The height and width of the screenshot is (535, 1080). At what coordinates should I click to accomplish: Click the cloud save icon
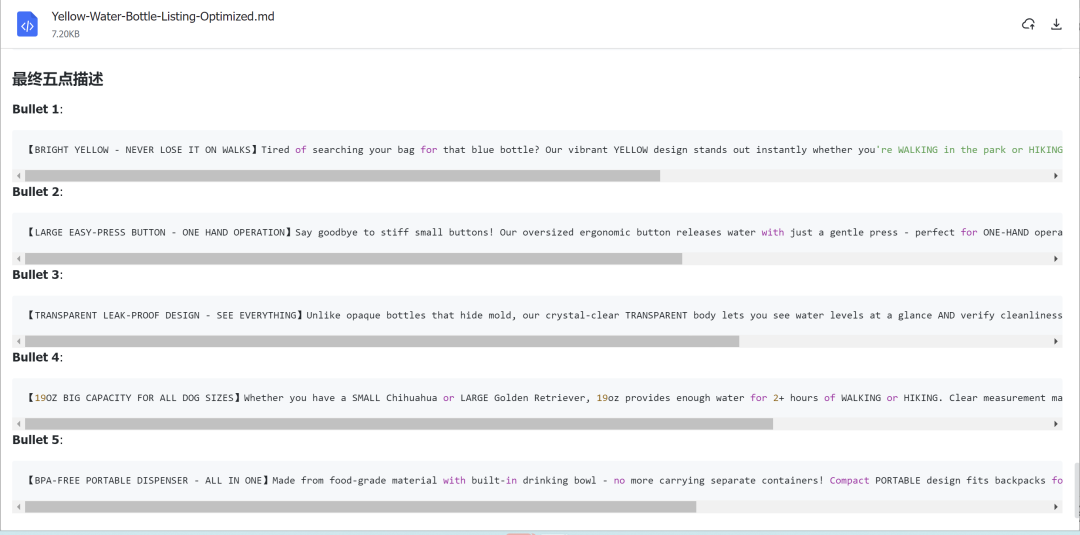(1028, 25)
